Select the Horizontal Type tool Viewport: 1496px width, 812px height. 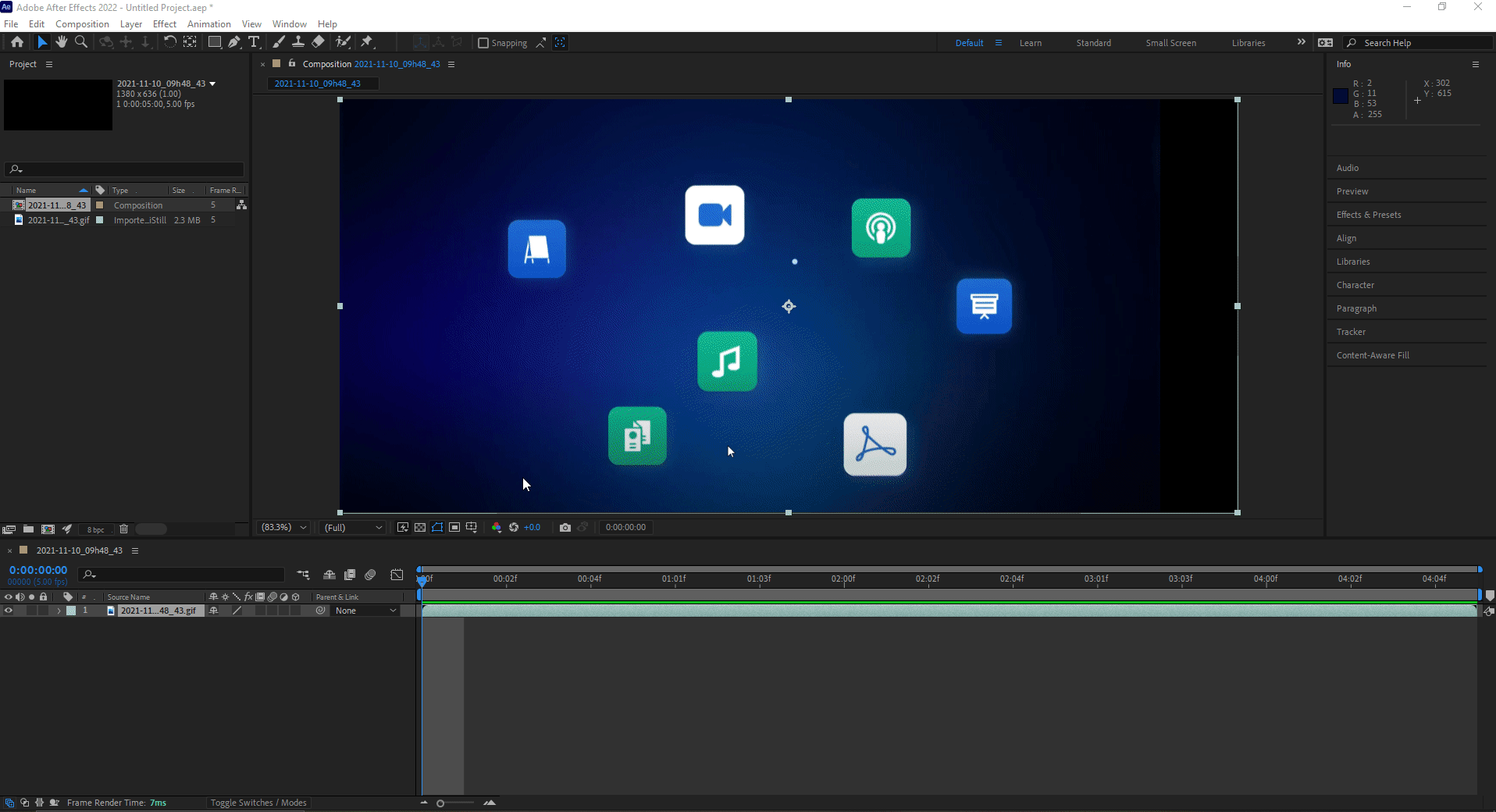tap(254, 42)
